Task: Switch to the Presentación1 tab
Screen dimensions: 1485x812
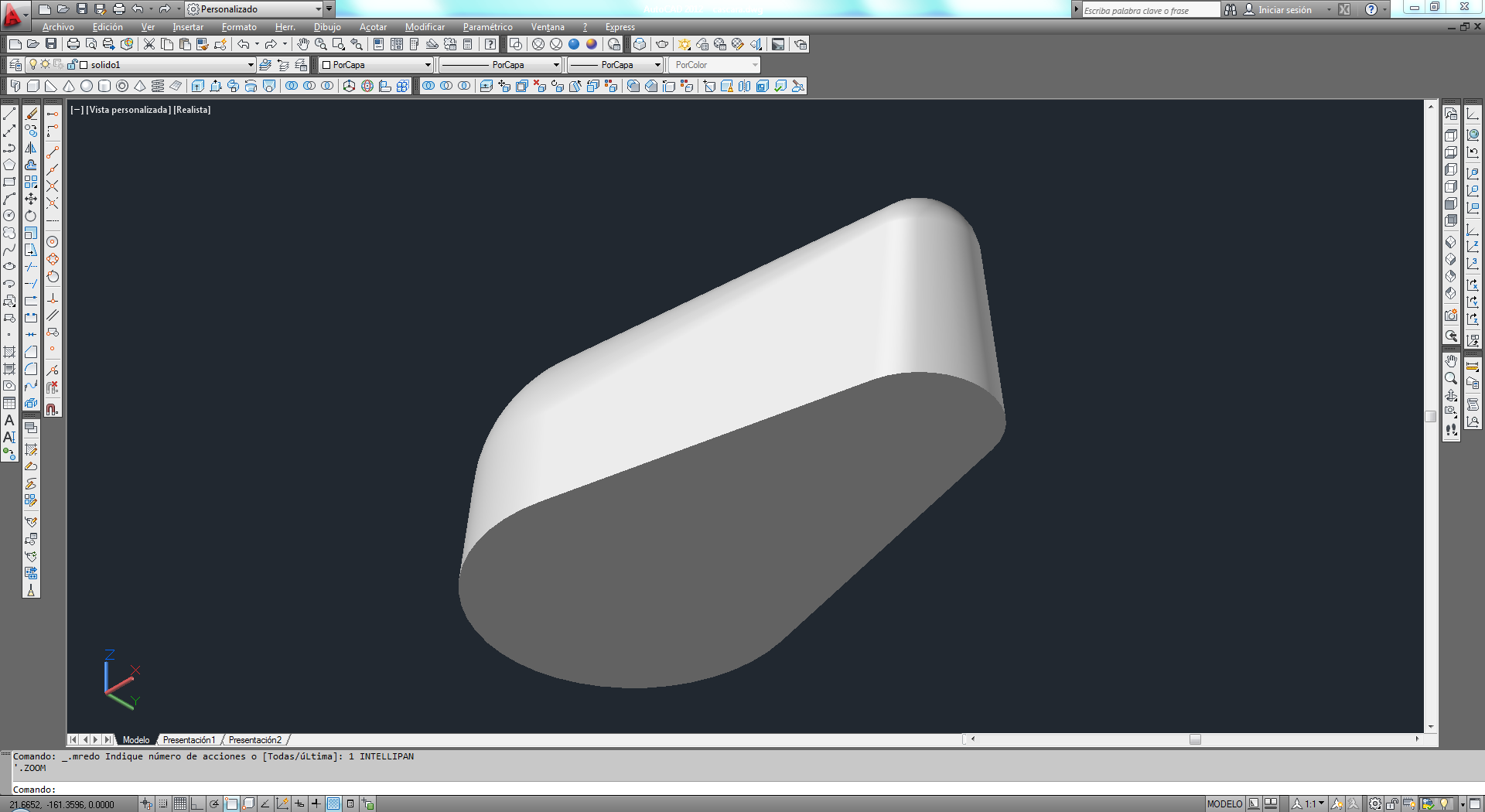Action: [x=189, y=740]
